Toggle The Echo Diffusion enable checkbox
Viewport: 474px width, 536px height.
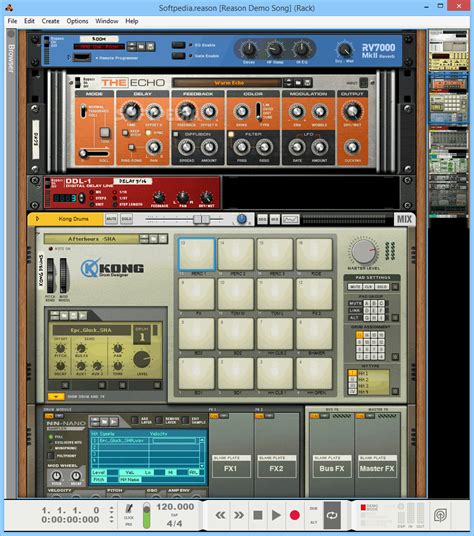(176, 134)
